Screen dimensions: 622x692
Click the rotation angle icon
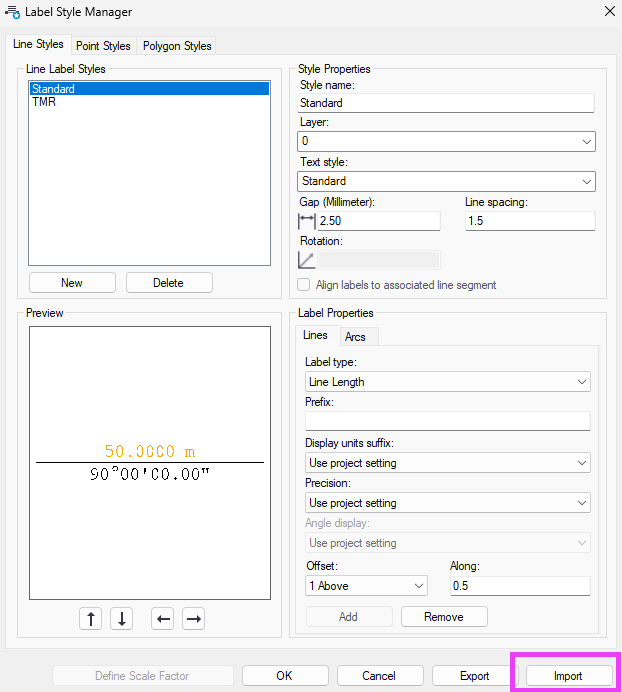(306, 260)
